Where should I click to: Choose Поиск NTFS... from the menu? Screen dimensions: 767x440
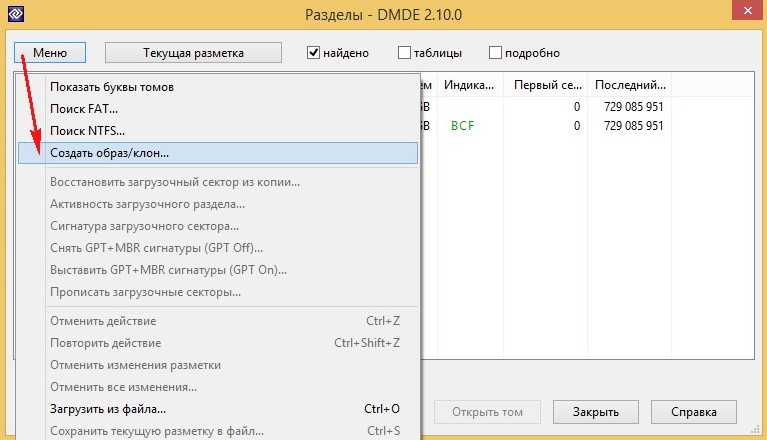point(218,131)
